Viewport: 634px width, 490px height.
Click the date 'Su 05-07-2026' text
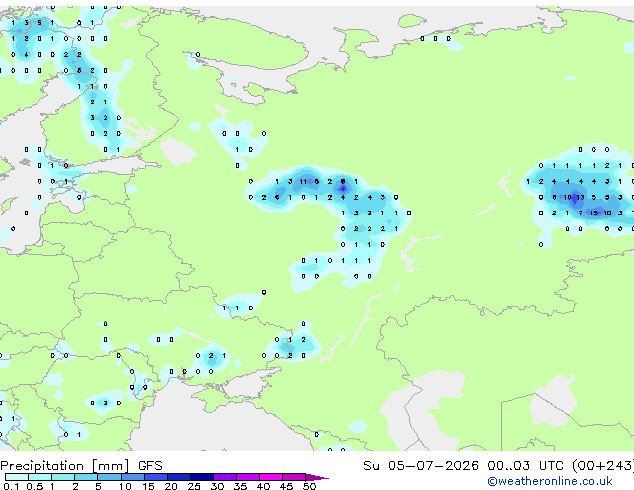[421, 466]
